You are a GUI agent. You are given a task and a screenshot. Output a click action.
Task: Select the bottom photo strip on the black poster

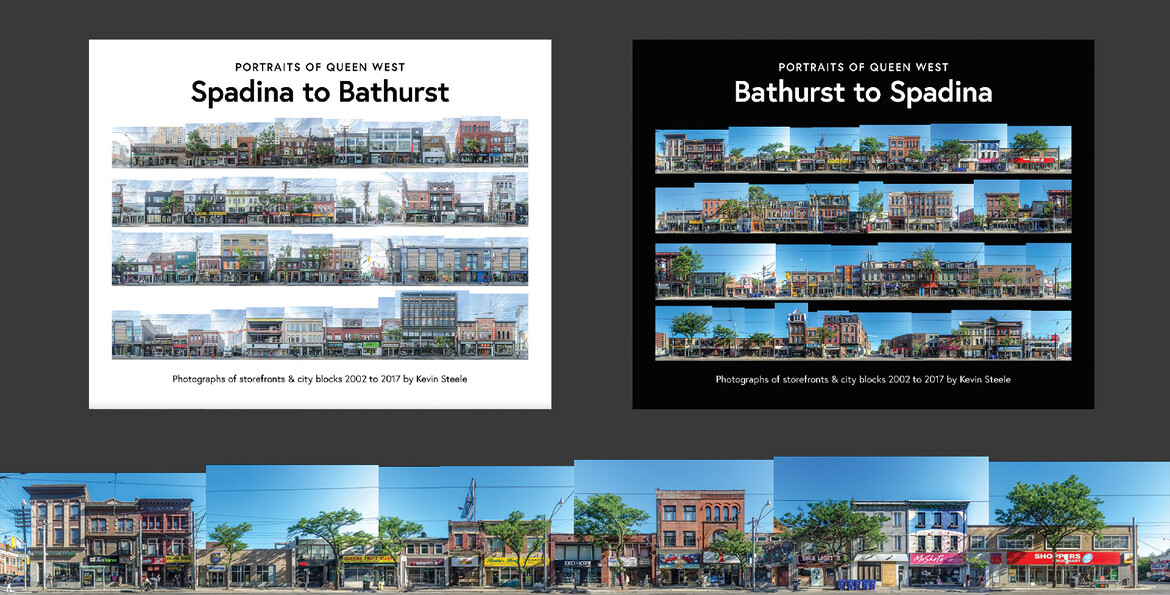862,333
